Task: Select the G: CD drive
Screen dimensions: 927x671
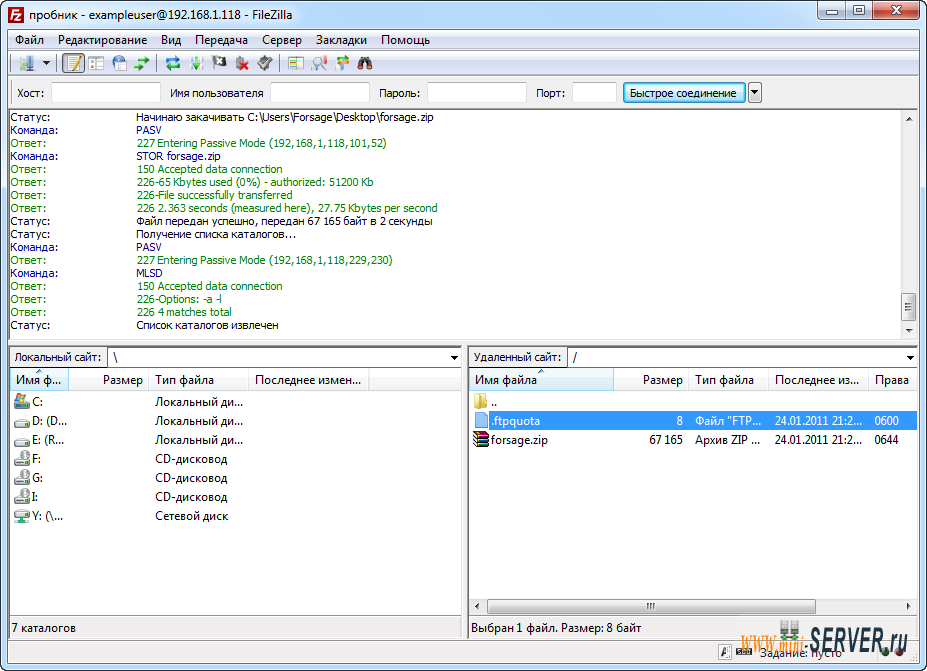Action: pyautogui.click(x=235, y=478)
